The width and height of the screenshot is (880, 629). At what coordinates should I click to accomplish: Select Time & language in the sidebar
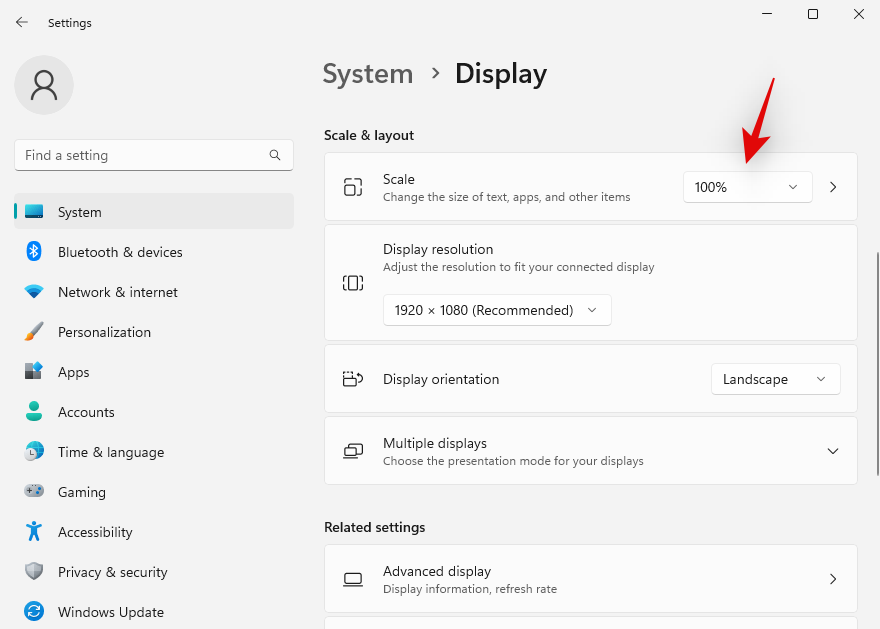110,452
